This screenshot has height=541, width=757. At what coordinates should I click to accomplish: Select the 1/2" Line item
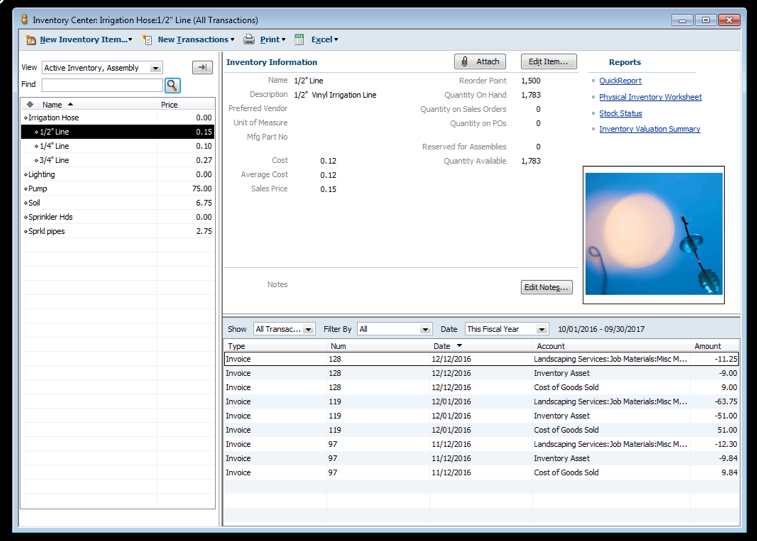point(118,132)
